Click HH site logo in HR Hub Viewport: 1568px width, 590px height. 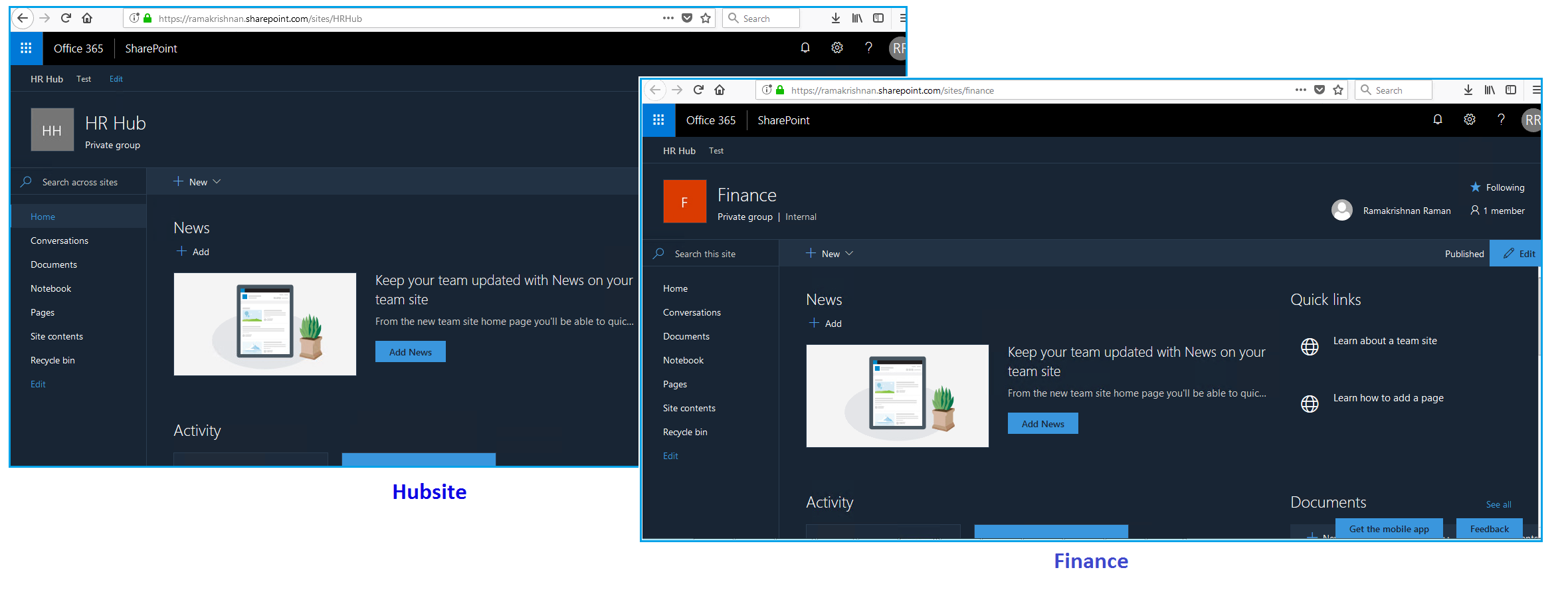[52, 130]
